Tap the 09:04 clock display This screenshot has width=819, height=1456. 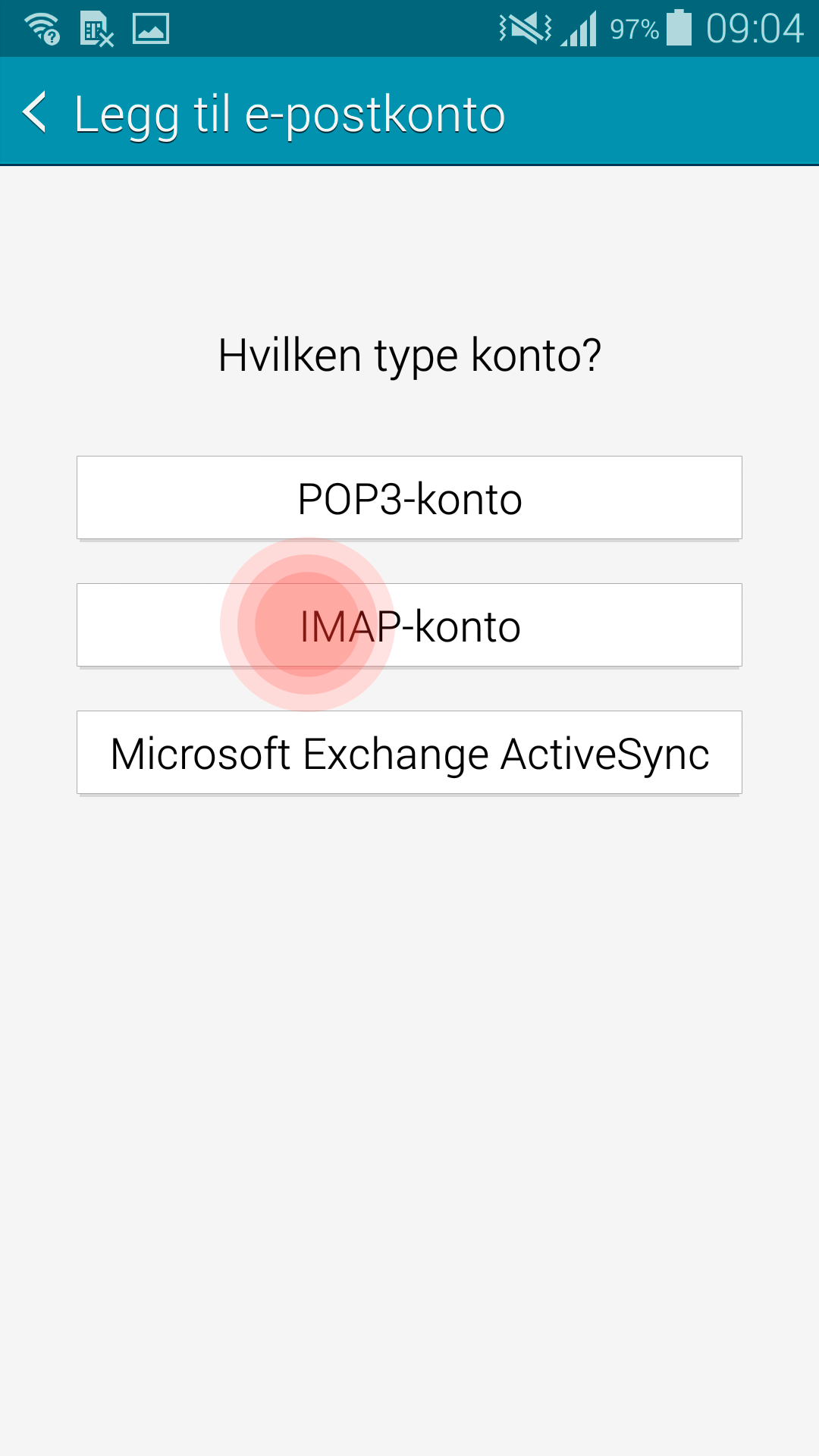click(x=755, y=29)
